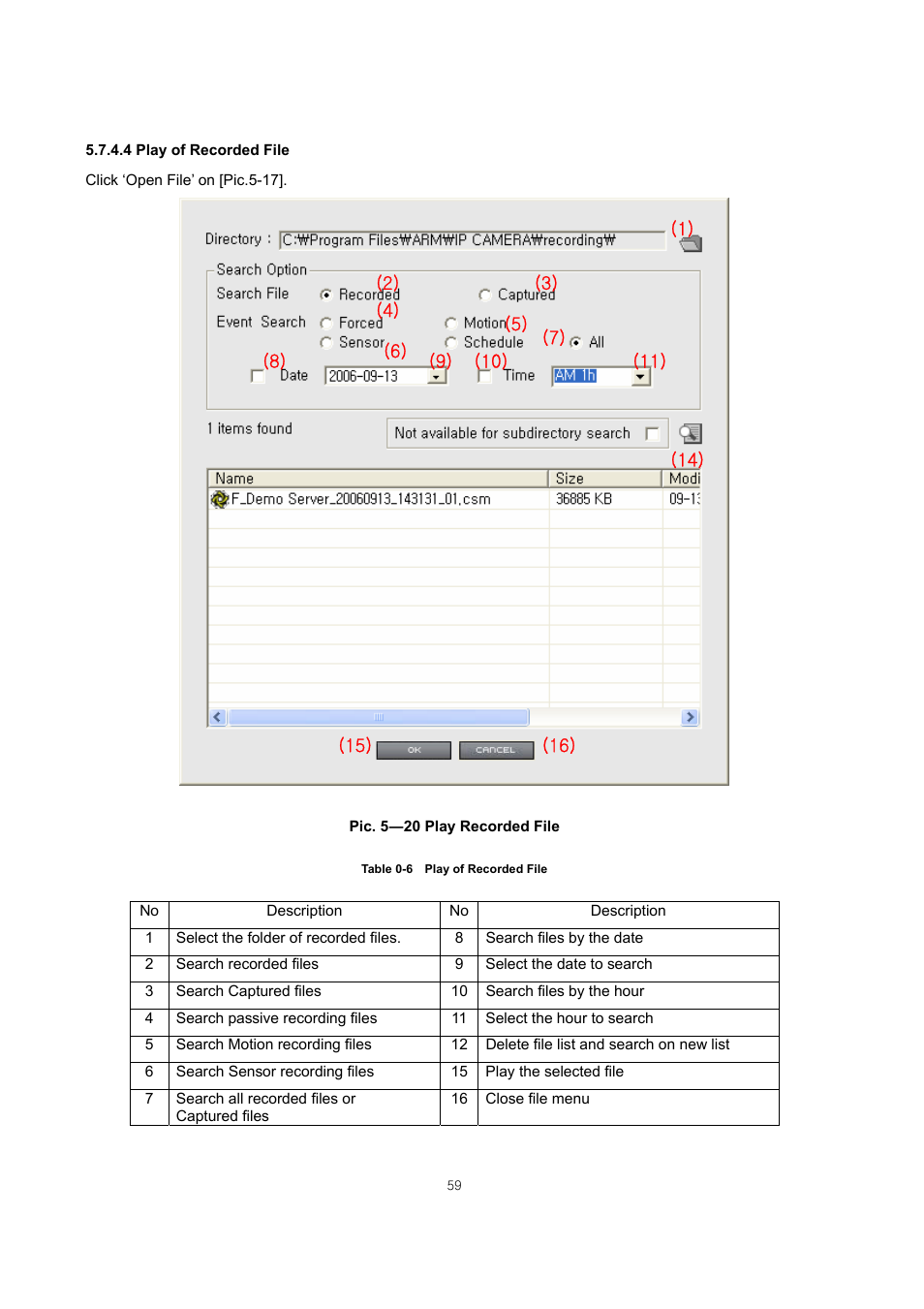Select the Motion event search option

point(451,323)
